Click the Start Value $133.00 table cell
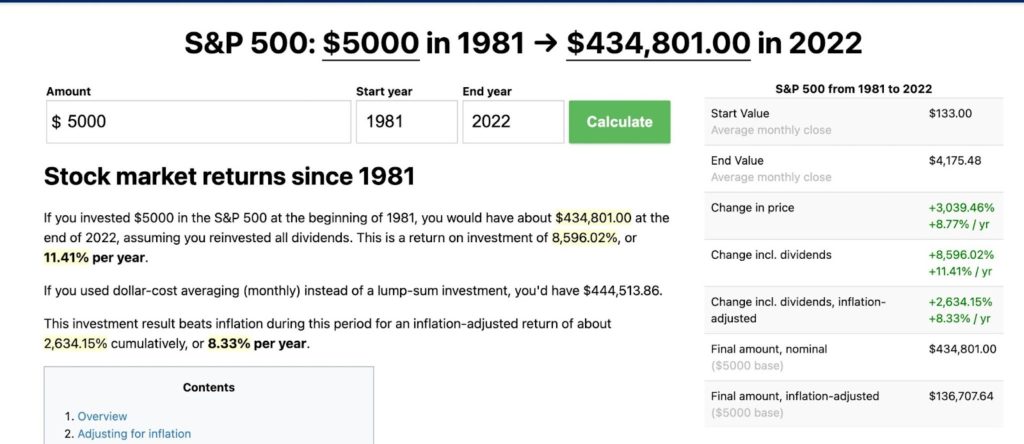This screenshot has height=444, width=1024. (x=950, y=114)
